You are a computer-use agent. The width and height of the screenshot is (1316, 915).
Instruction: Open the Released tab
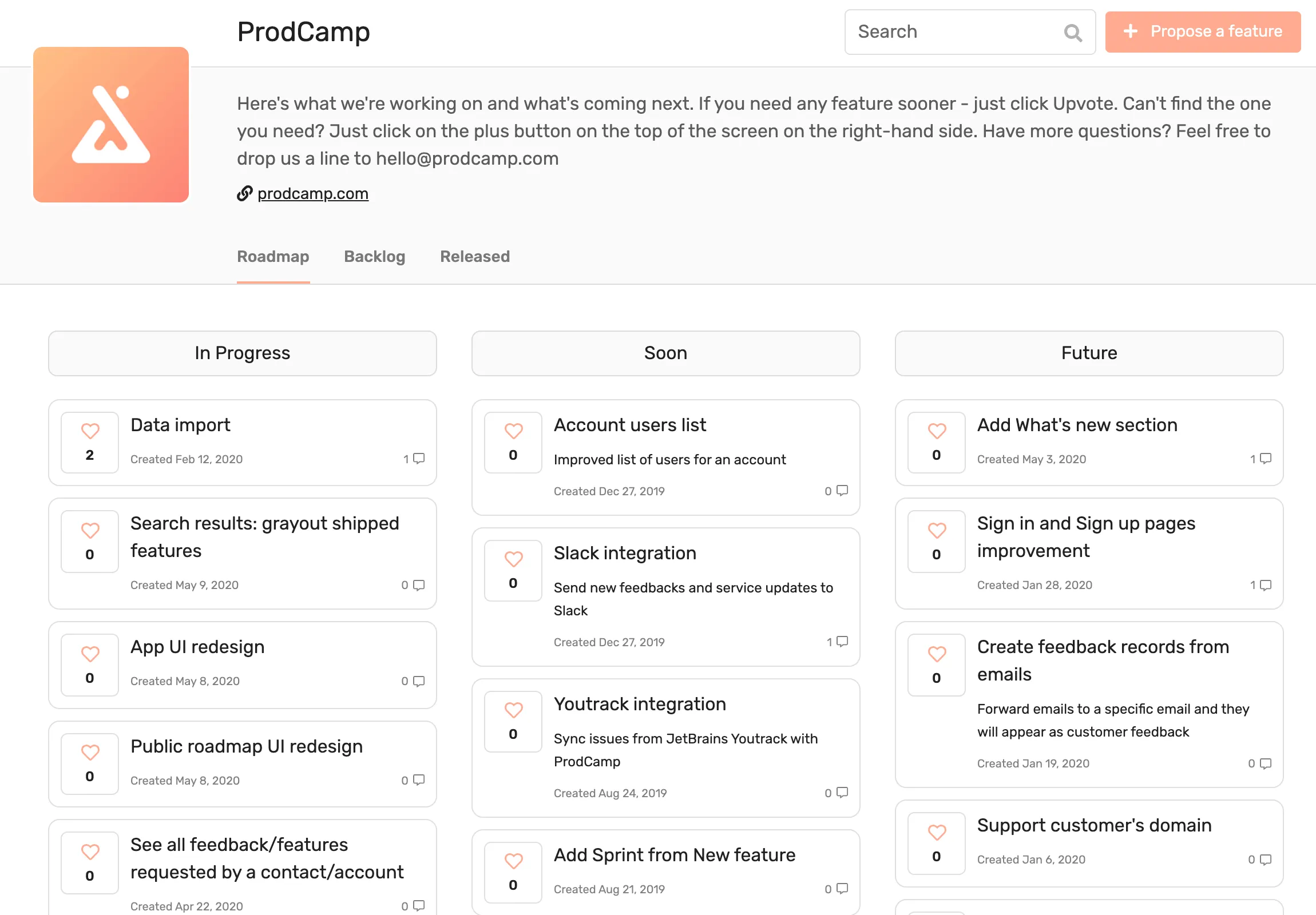click(474, 257)
